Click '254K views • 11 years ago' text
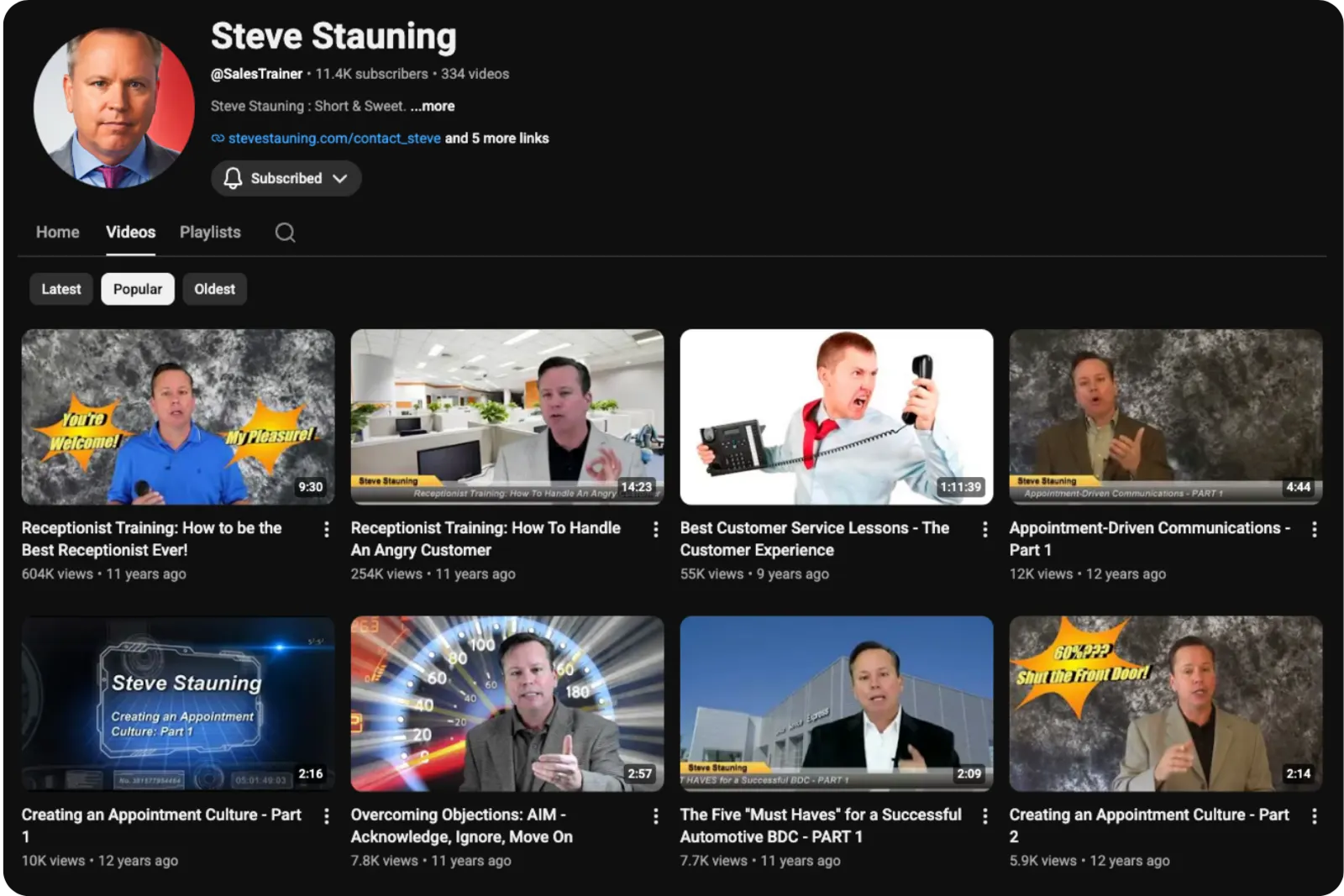The image size is (1344, 896). coord(433,574)
